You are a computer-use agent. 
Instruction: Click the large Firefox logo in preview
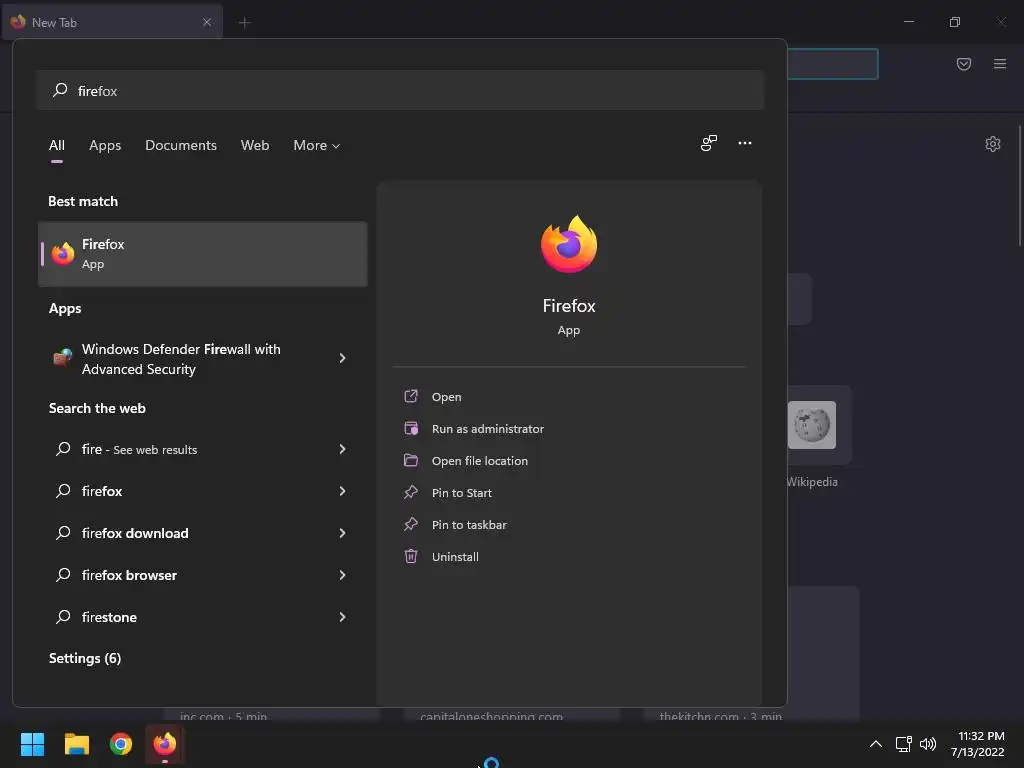(x=569, y=244)
